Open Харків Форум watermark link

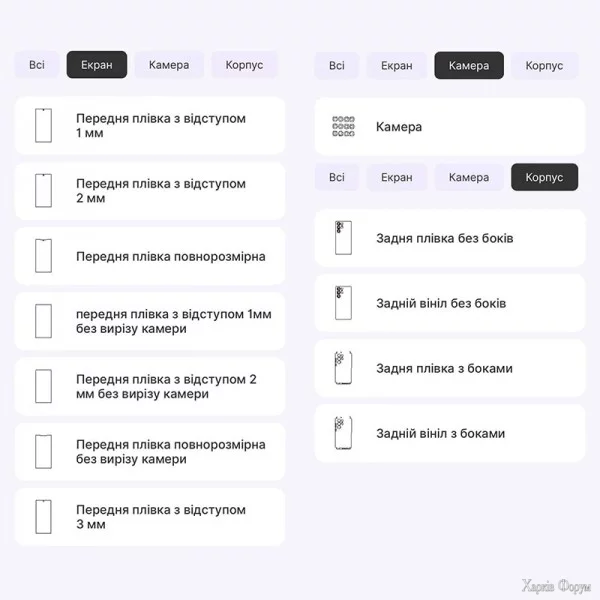click(557, 586)
